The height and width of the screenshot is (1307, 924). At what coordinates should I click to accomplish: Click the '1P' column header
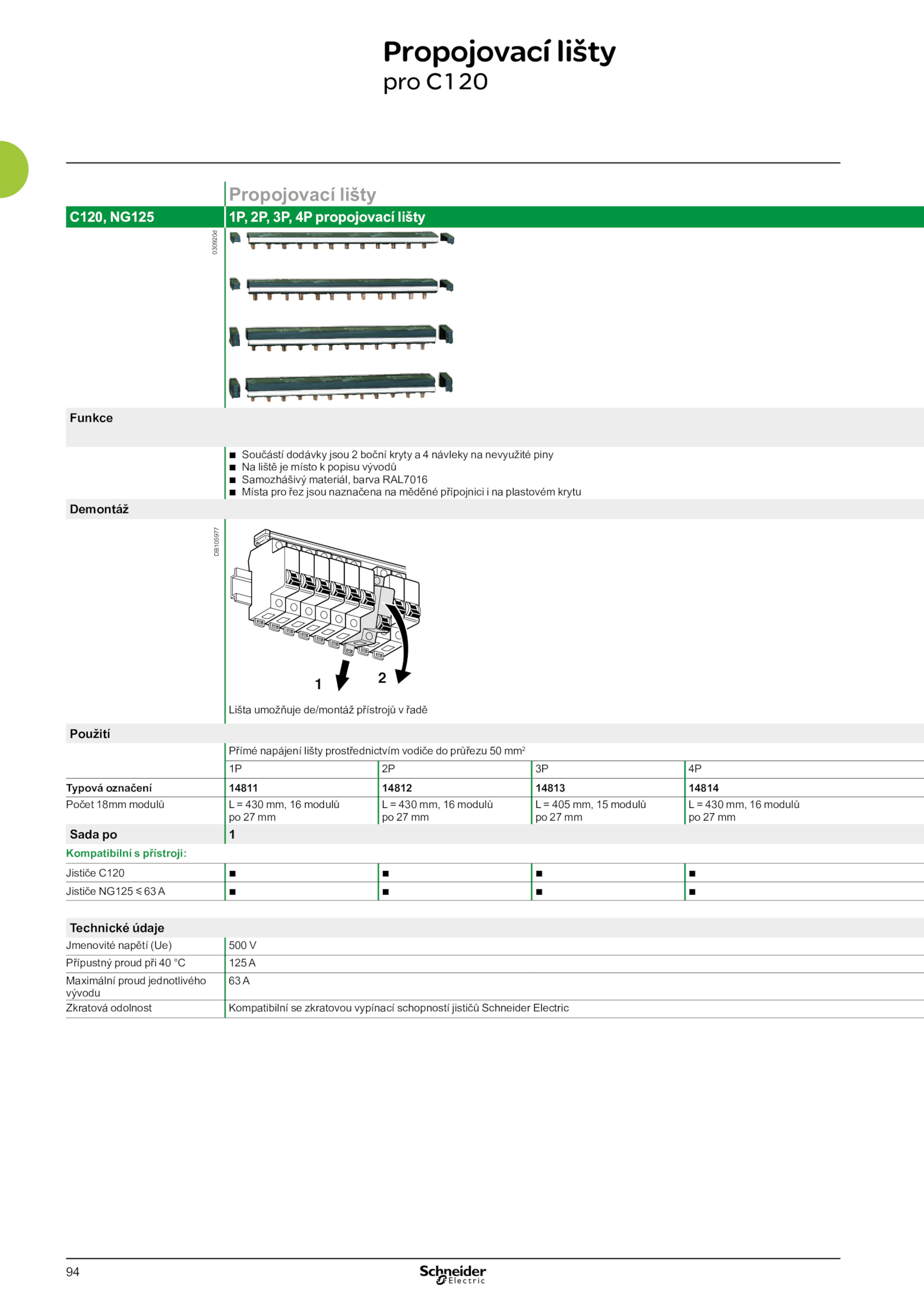pyautogui.click(x=235, y=769)
